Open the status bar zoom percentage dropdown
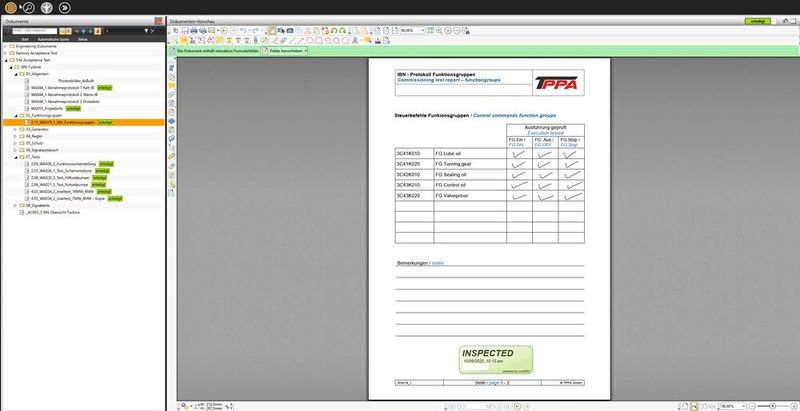800x411 pixels. [x=743, y=406]
